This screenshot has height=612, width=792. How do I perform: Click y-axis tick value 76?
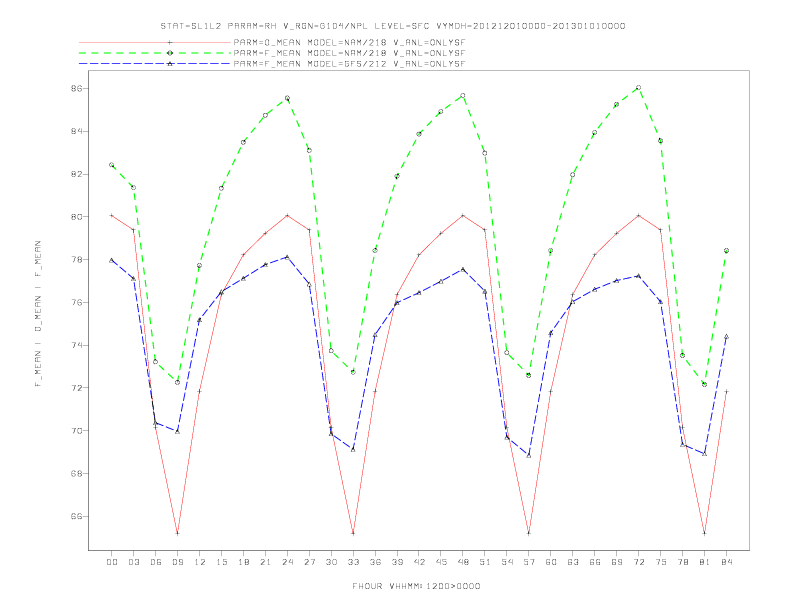click(77, 302)
